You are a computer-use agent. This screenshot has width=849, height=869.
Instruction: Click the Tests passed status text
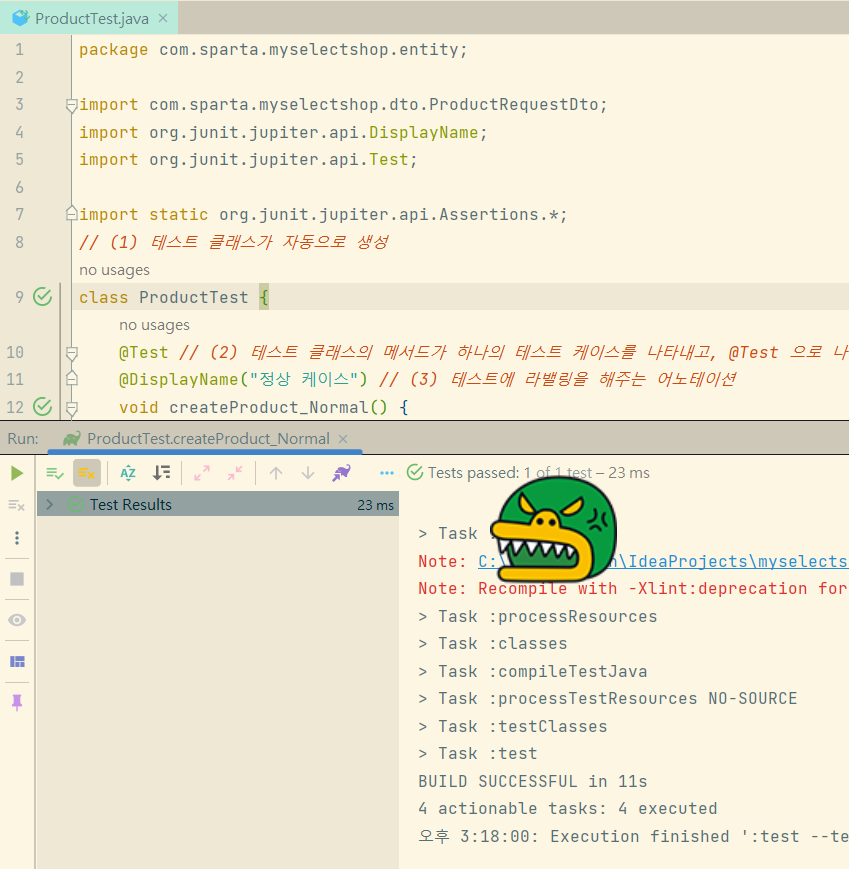coord(538,473)
